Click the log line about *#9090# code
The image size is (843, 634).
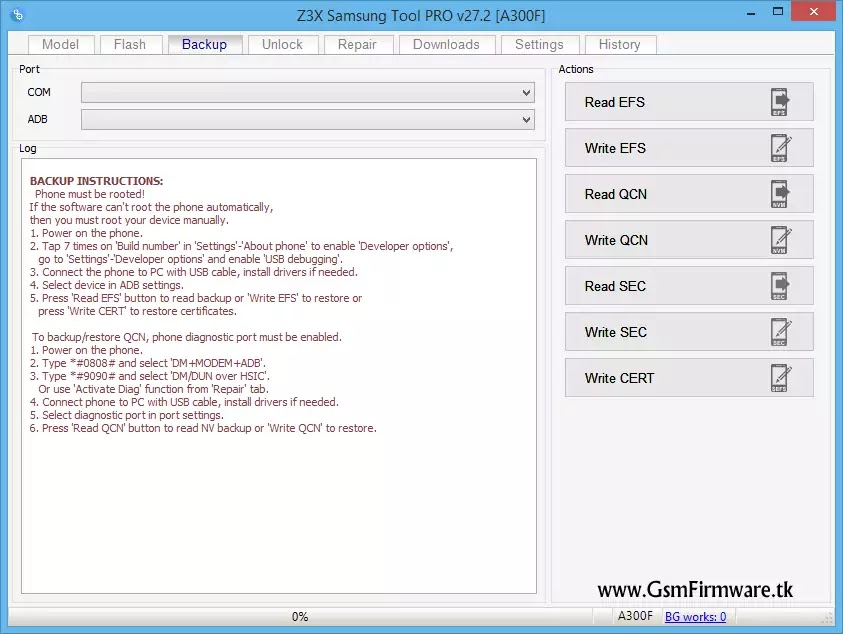(150, 376)
